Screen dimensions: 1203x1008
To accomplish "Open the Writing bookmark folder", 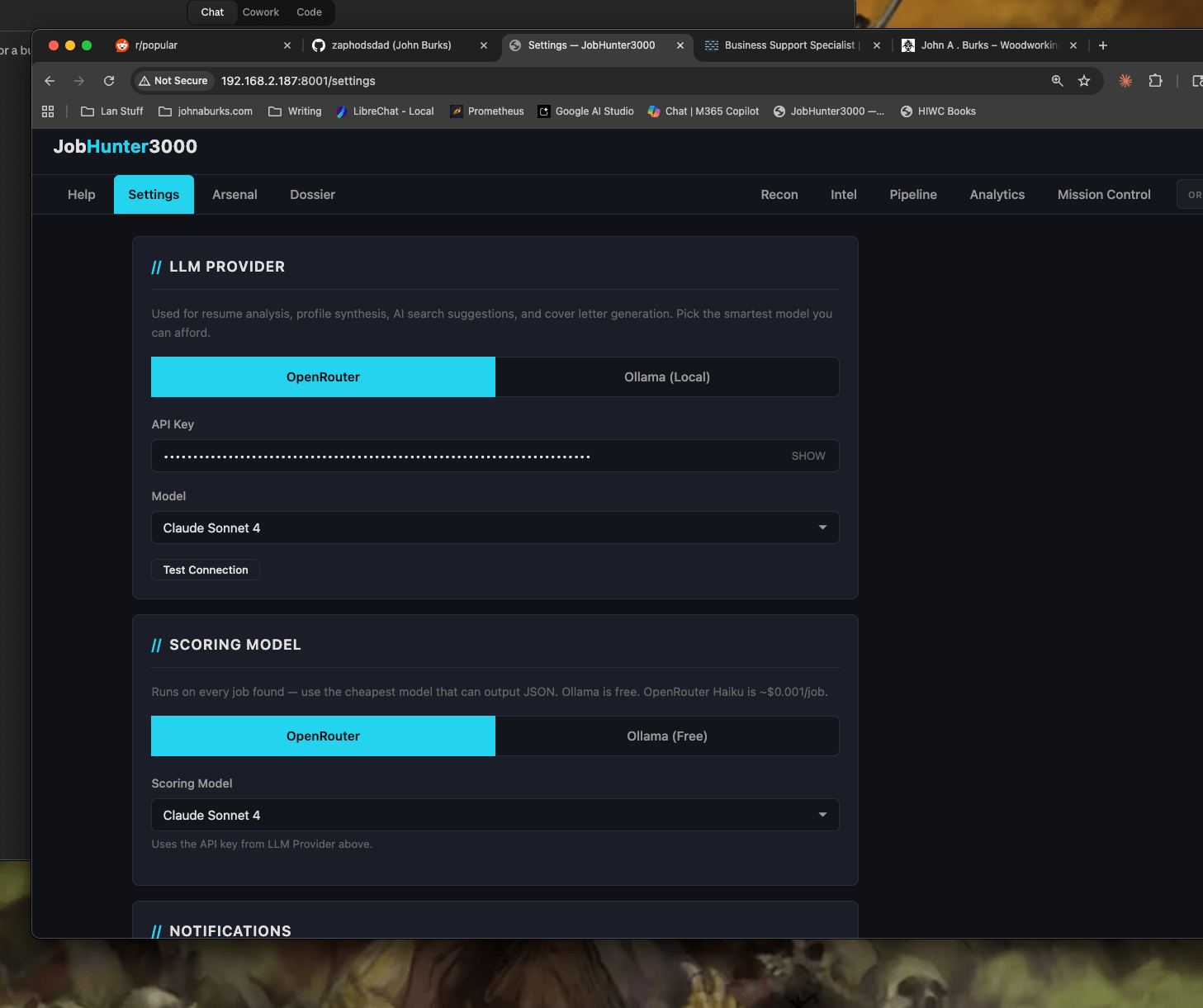I will coord(295,111).
